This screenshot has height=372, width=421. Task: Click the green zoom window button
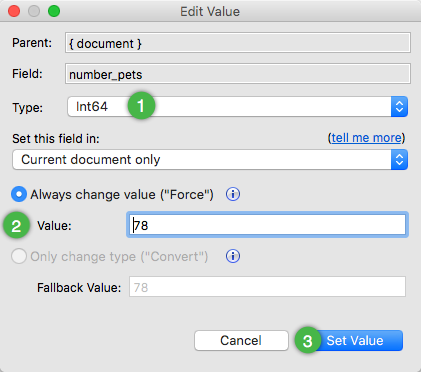(x=54, y=11)
